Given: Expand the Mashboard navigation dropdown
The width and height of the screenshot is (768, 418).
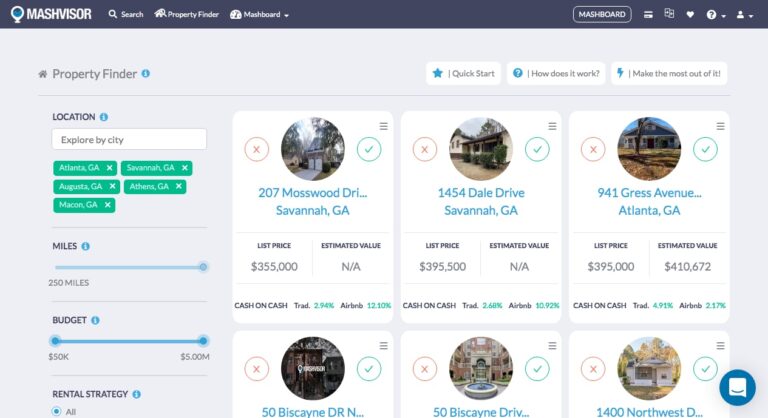Looking at the screenshot, I should point(259,15).
